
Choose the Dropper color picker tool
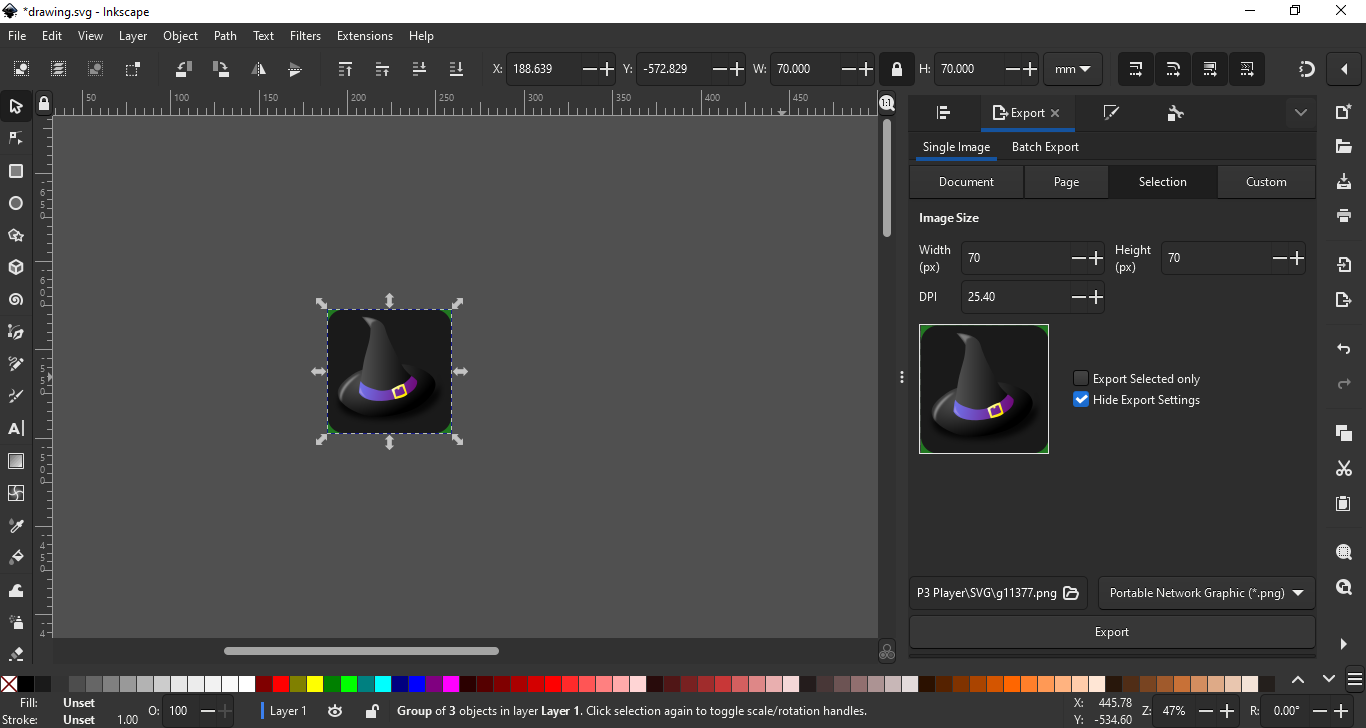pyautogui.click(x=16, y=526)
